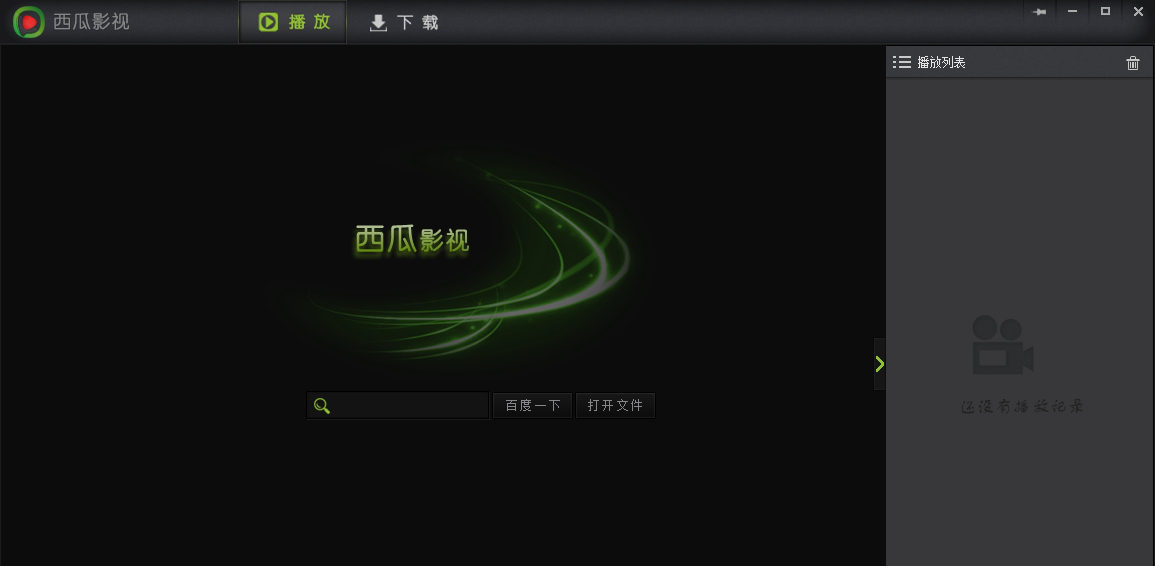Click the 百度一下 button

pyautogui.click(x=533, y=405)
